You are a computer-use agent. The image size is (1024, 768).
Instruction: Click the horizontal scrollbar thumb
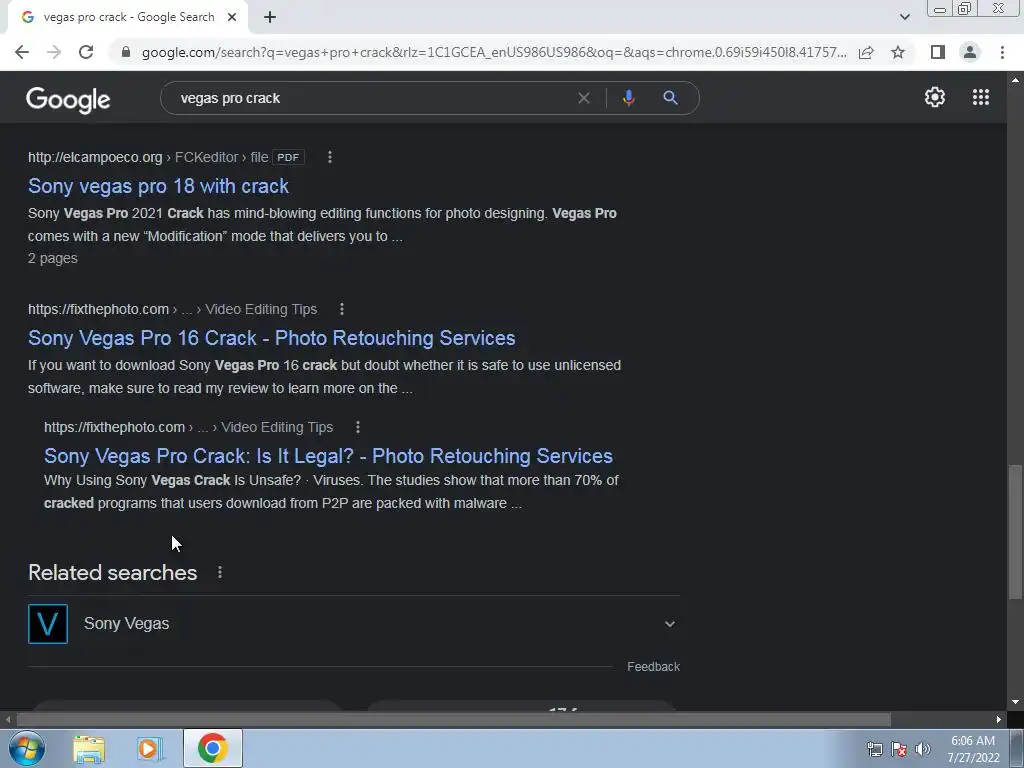coord(454,720)
